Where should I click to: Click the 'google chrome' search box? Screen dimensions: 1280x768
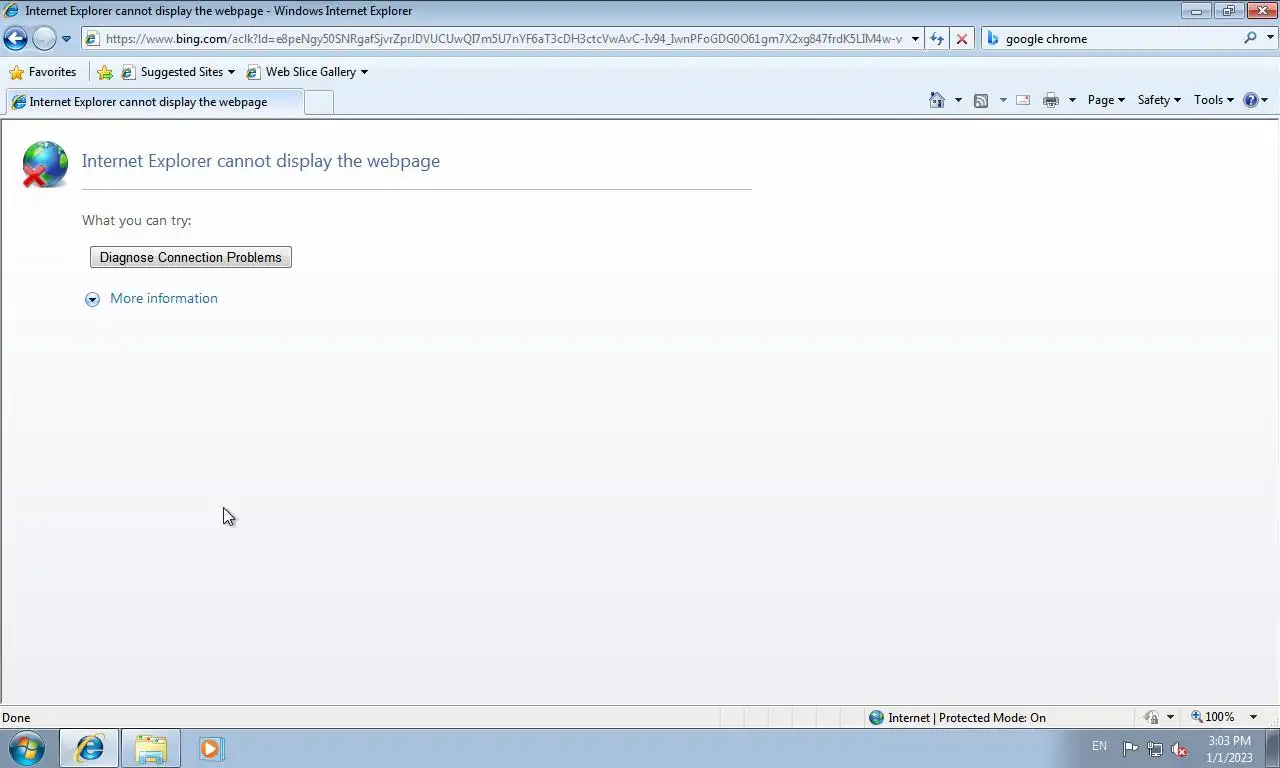point(1110,39)
